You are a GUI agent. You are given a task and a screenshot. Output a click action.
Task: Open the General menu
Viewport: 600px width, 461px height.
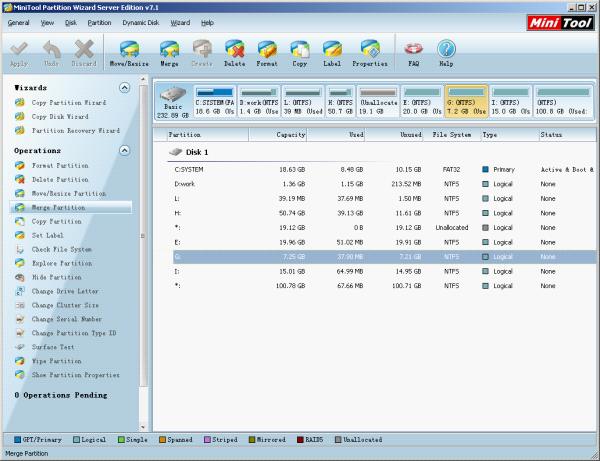click(x=18, y=23)
